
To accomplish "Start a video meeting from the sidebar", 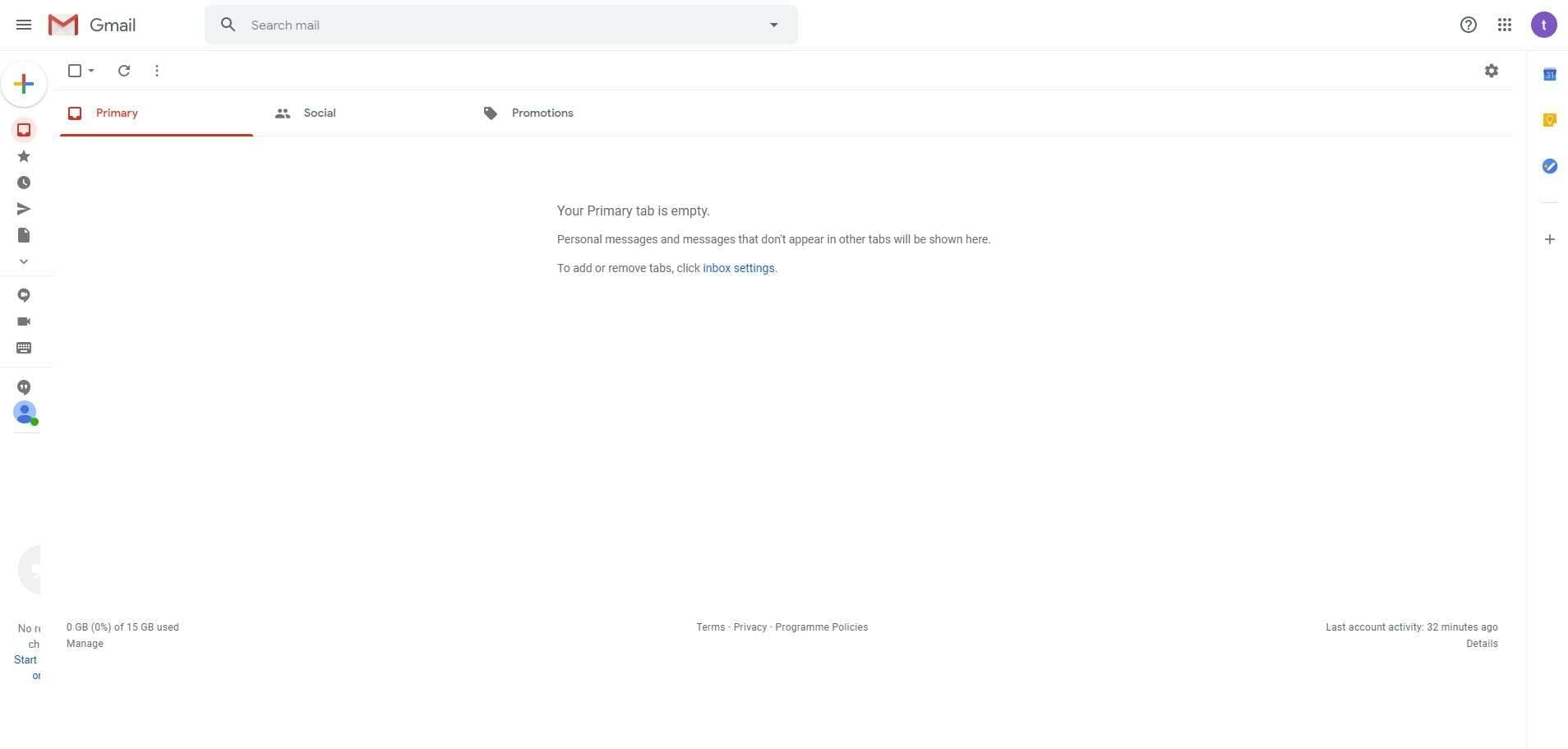I will tap(24, 321).
